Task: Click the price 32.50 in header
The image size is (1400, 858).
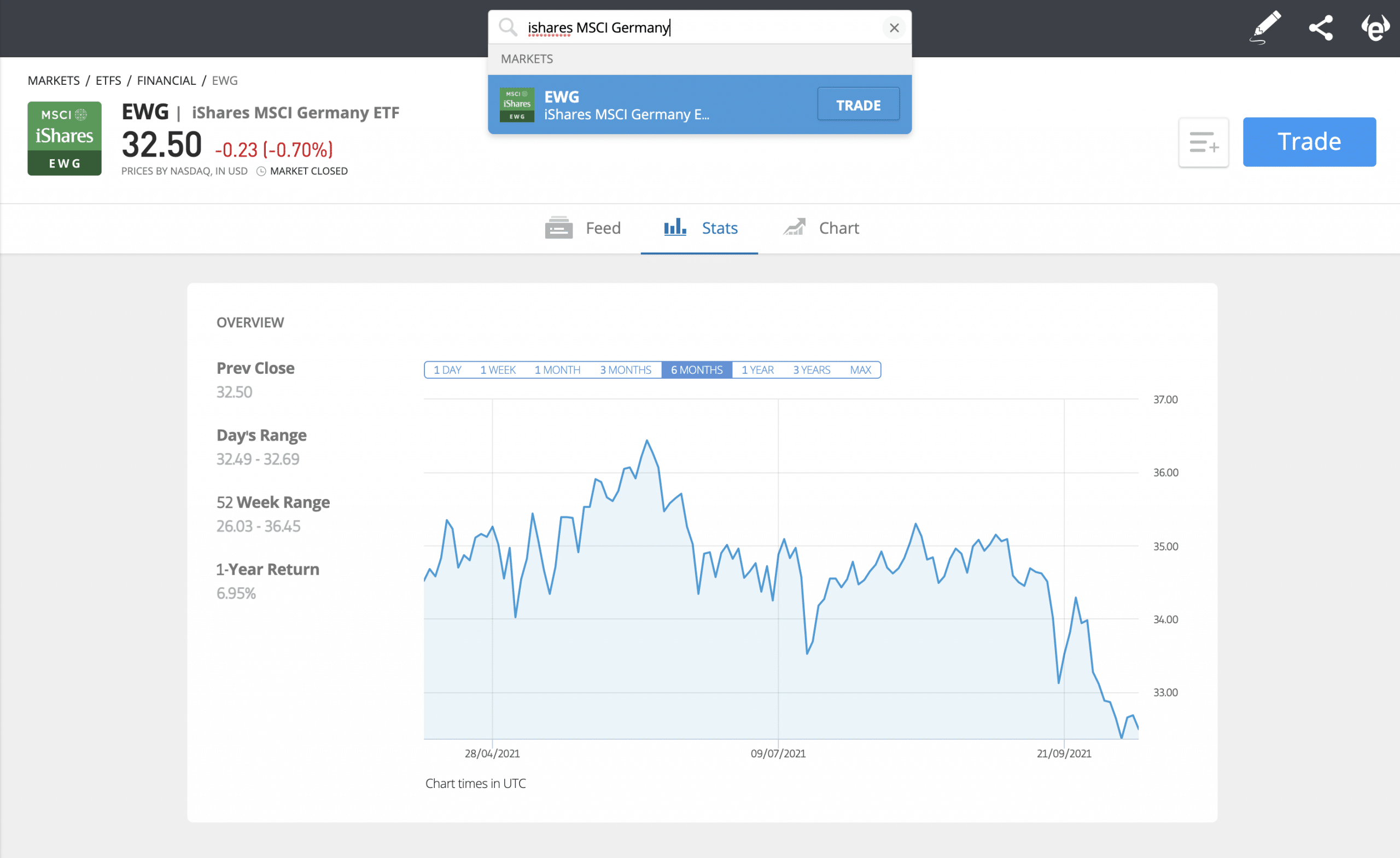Action: click(162, 144)
